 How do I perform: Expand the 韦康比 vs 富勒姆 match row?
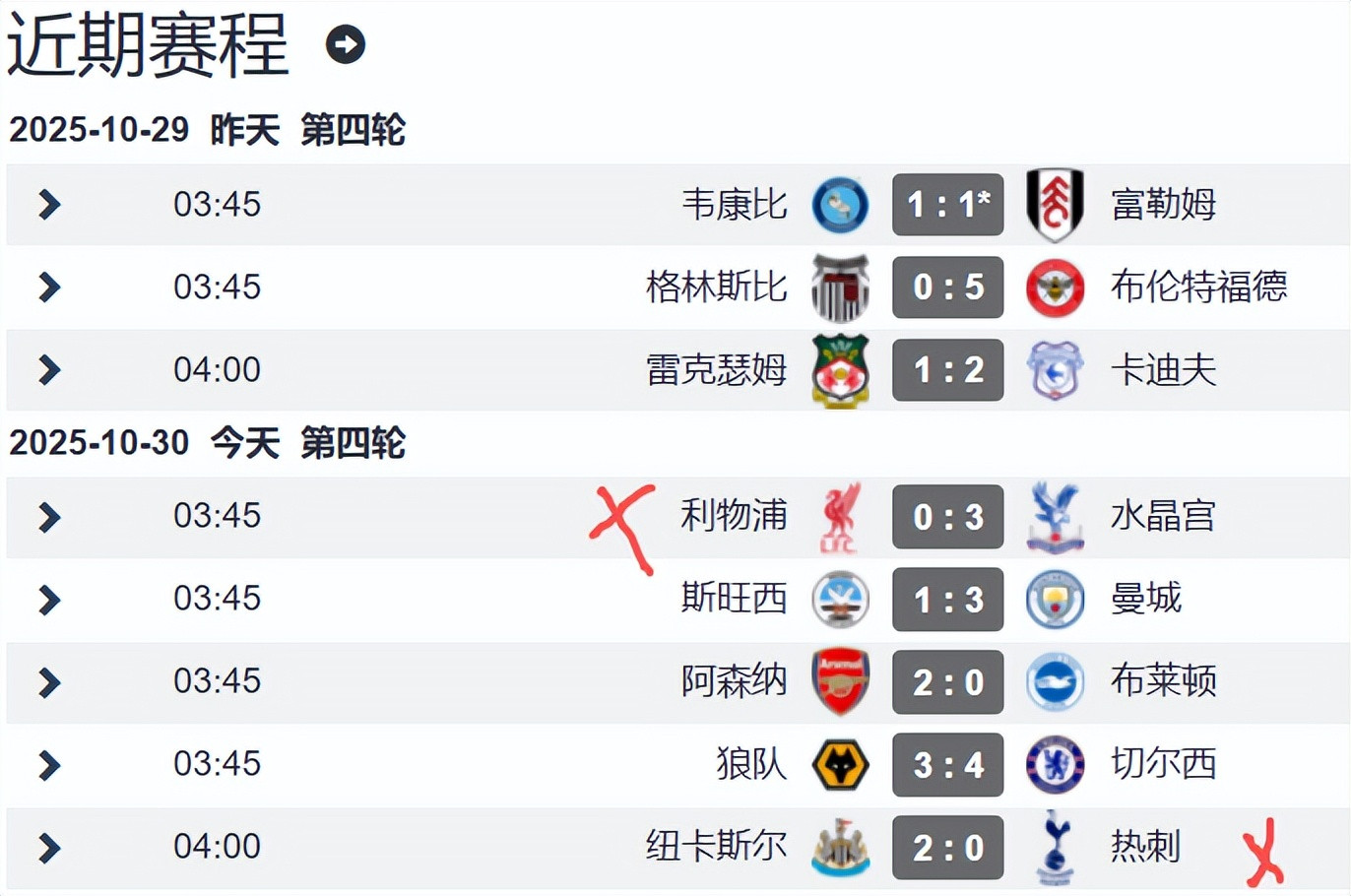click(49, 205)
